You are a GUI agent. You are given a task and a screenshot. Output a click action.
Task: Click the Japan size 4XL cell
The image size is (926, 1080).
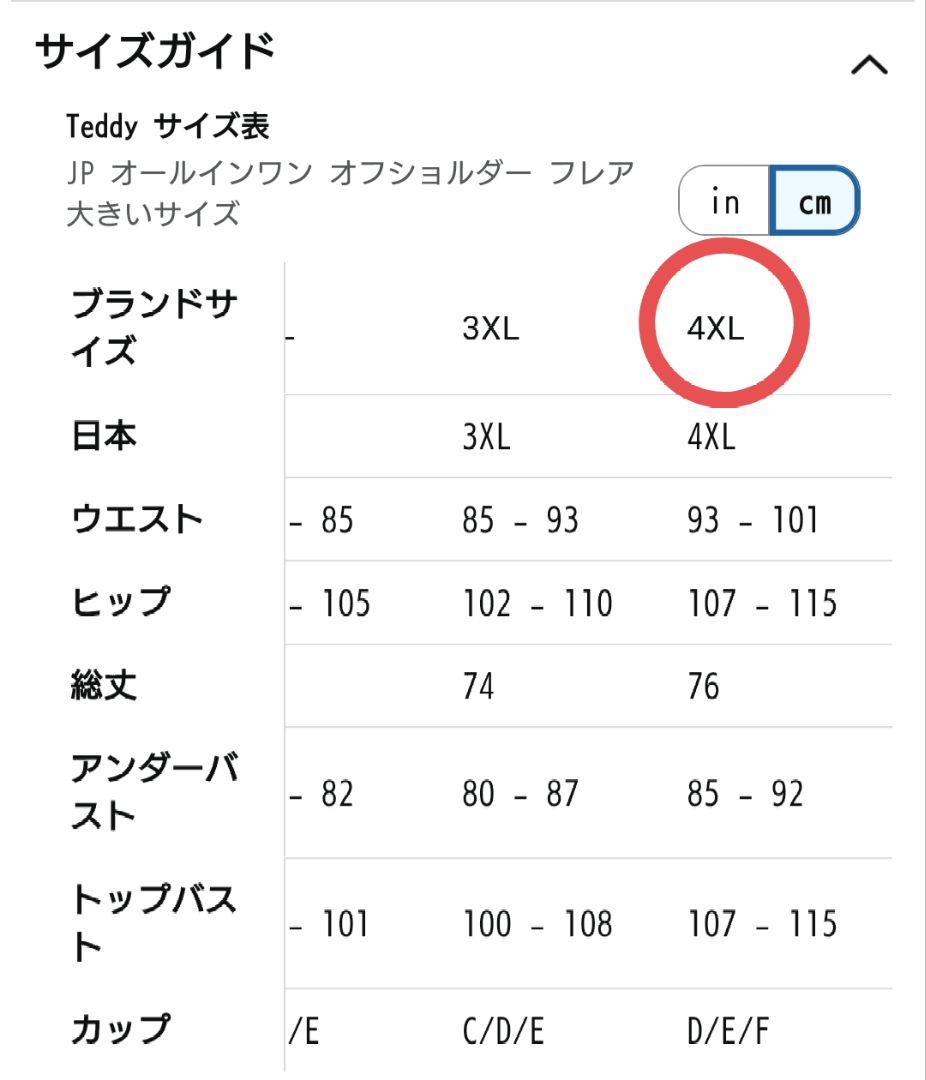tap(712, 437)
